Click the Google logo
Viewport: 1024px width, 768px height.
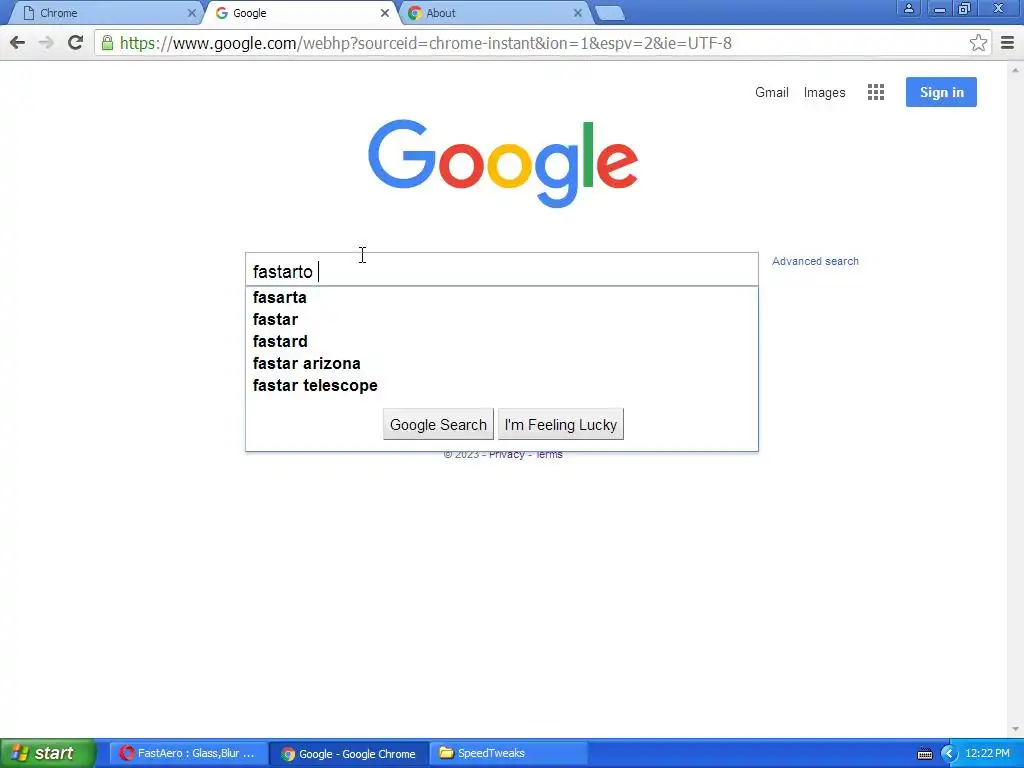[503, 163]
